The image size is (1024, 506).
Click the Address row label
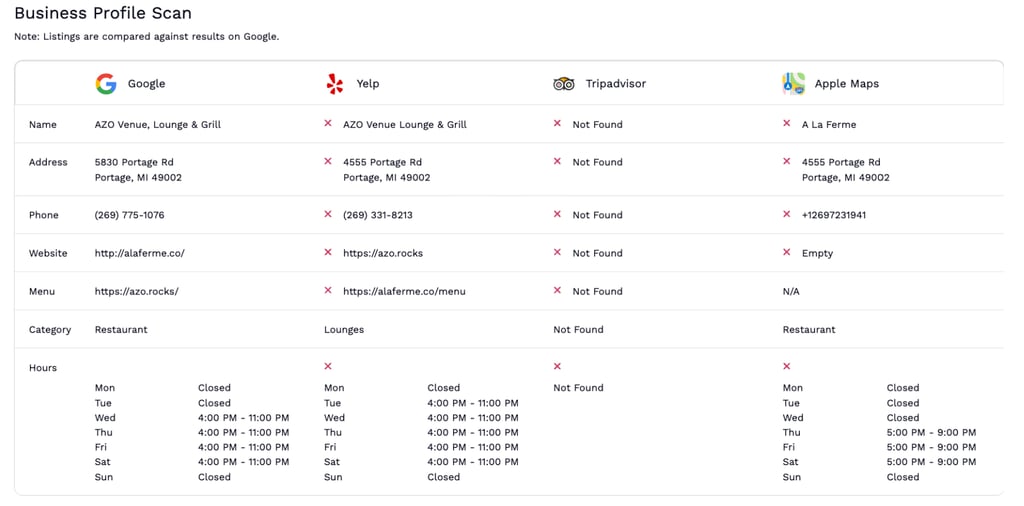(x=48, y=162)
